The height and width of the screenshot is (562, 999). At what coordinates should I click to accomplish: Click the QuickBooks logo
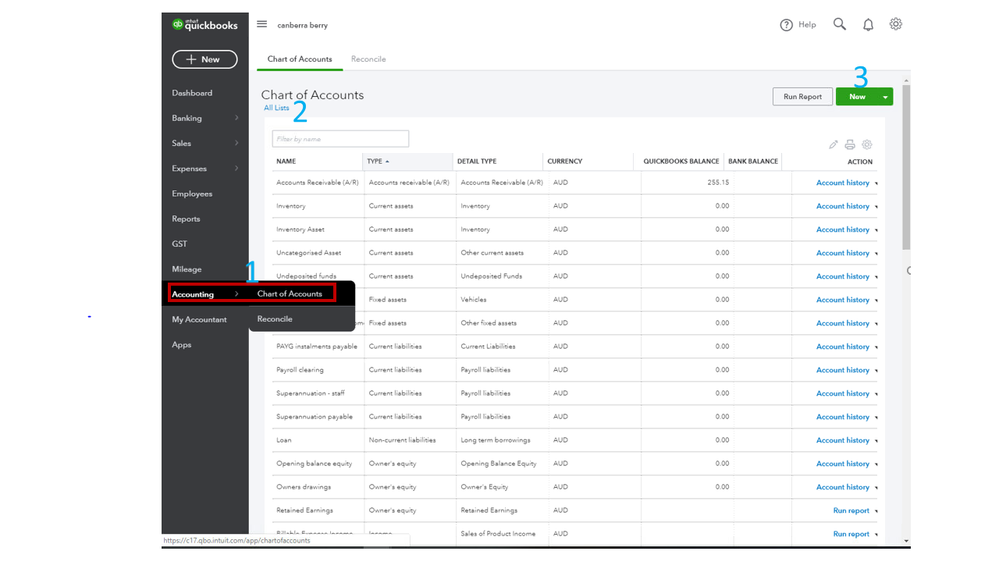point(205,25)
